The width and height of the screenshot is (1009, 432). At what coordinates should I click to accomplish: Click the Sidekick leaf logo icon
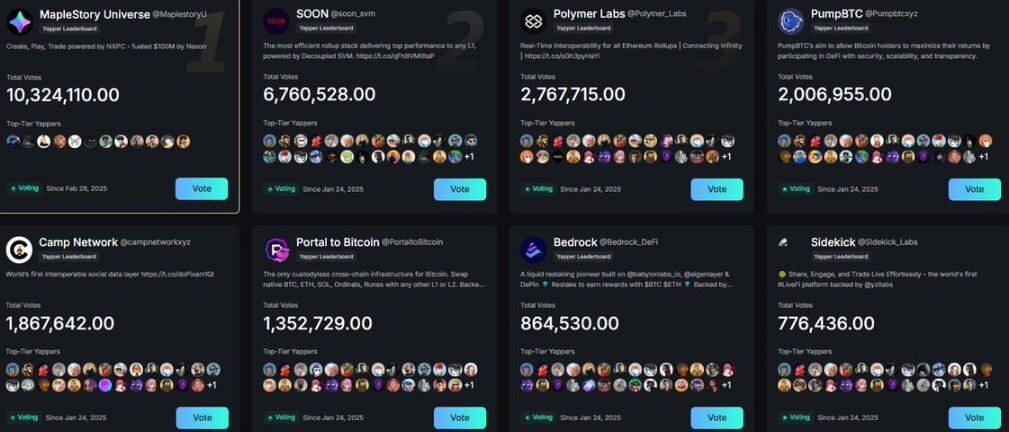(x=782, y=243)
